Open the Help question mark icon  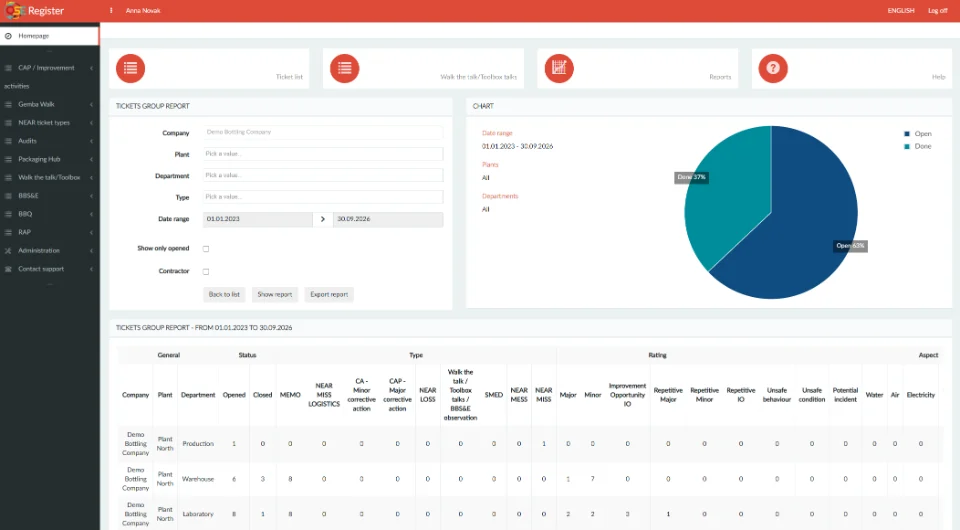[773, 68]
